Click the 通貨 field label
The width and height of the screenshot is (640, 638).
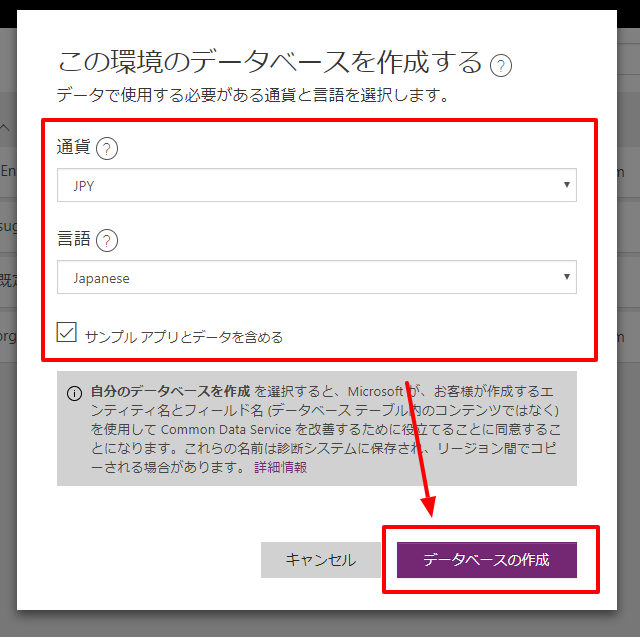[x=73, y=147]
